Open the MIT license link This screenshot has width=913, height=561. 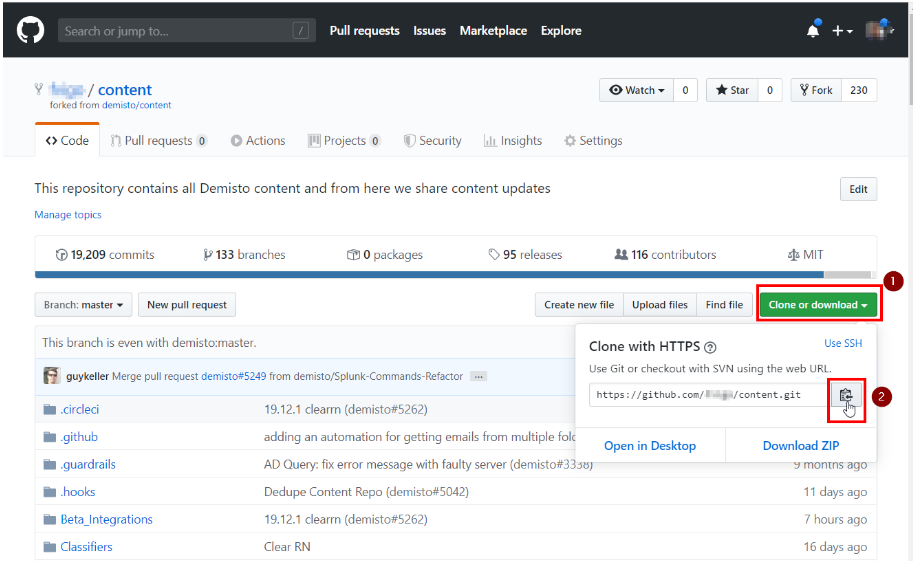click(x=806, y=255)
